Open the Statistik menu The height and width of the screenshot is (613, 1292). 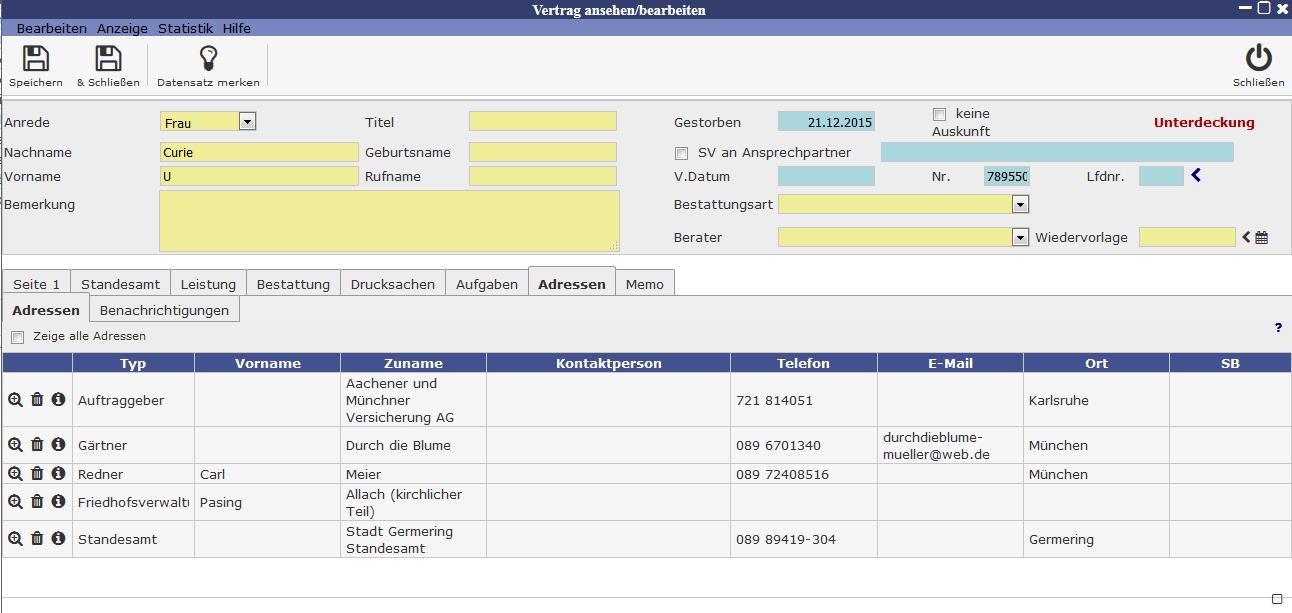(x=185, y=28)
